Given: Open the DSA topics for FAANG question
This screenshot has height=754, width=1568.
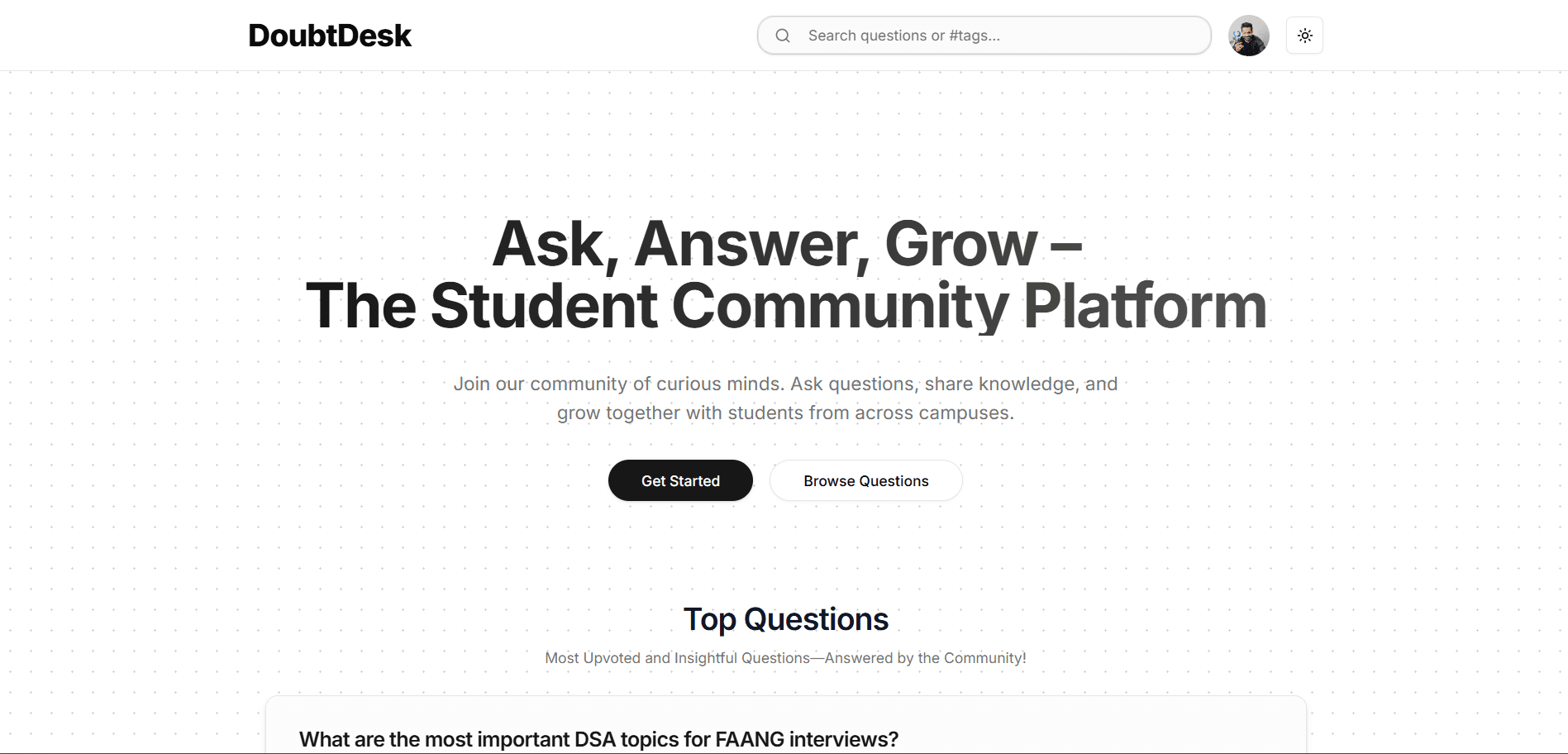Looking at the screenshot, I should (598, 739).
